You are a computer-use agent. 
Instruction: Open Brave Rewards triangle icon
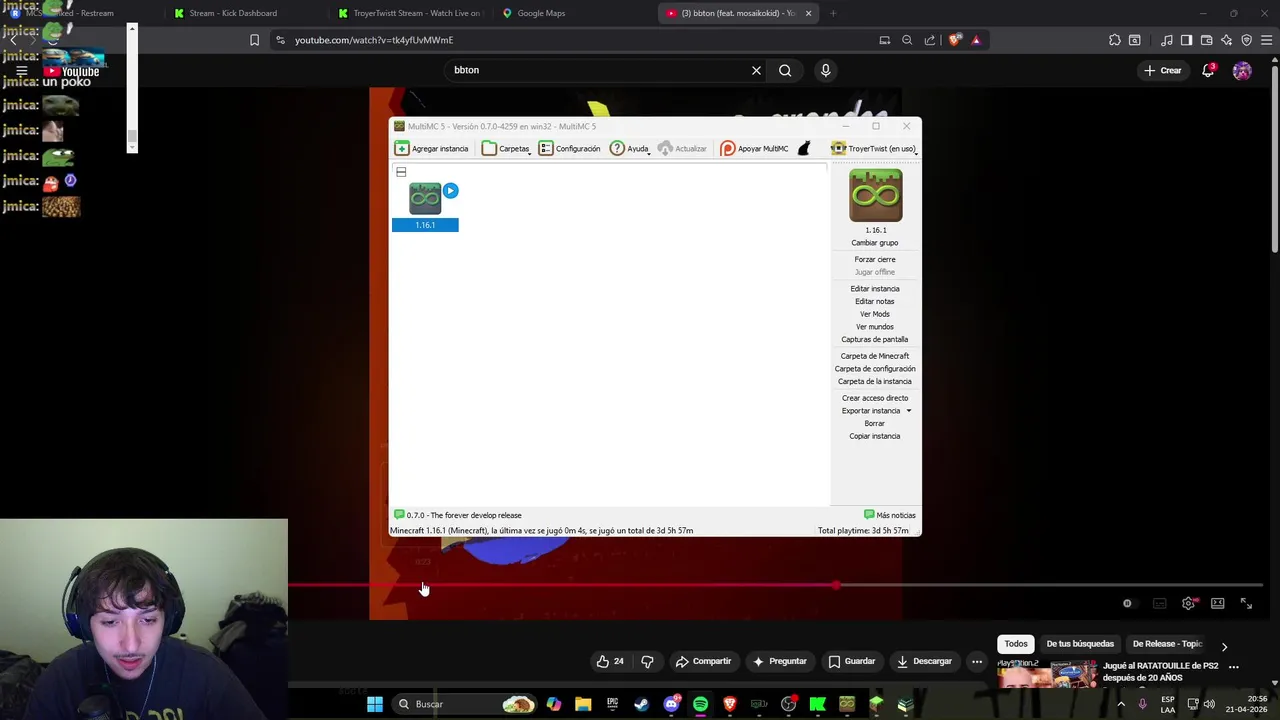pyautogui.click(x=976, y=40)
